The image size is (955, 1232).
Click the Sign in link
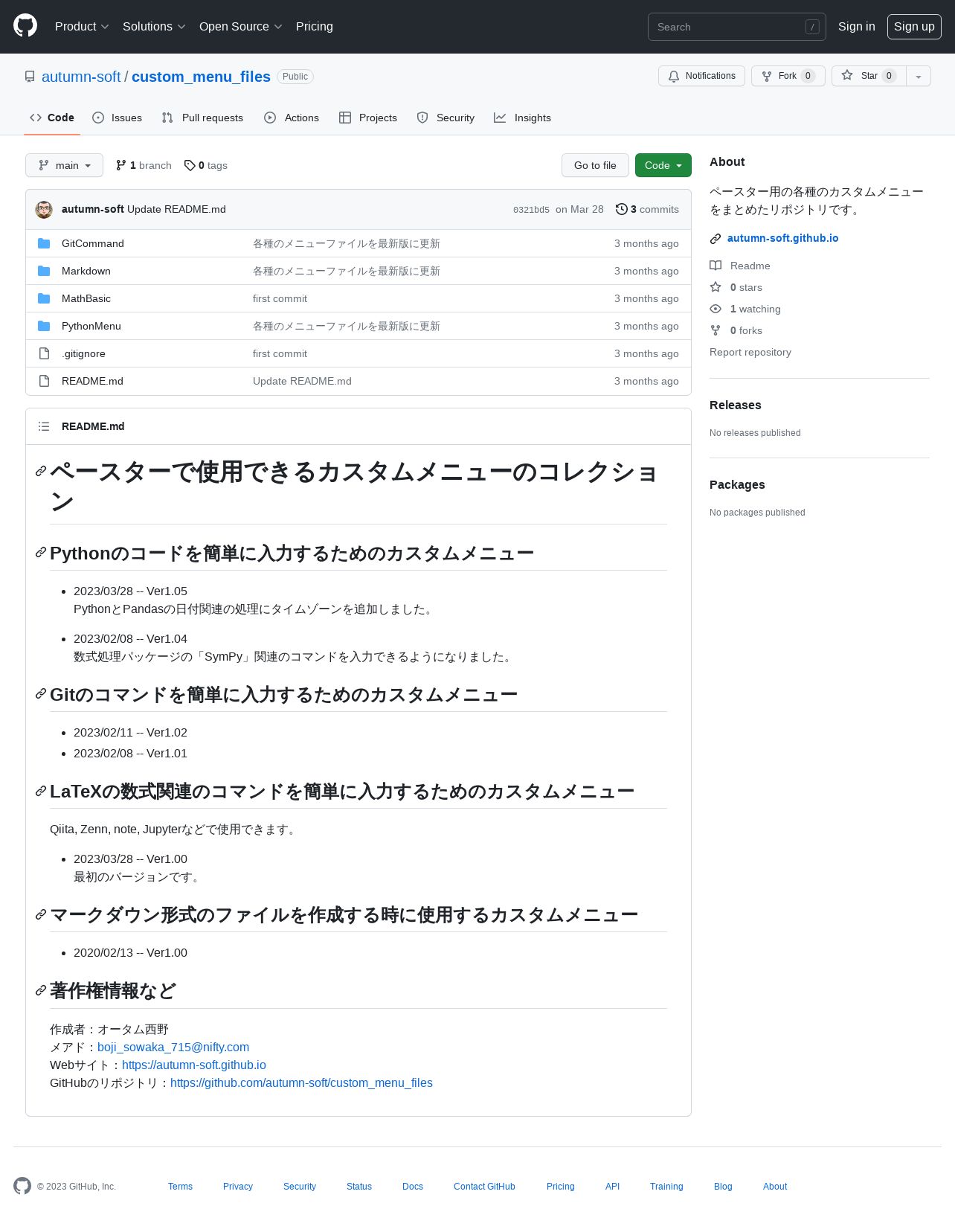[856, 26]
